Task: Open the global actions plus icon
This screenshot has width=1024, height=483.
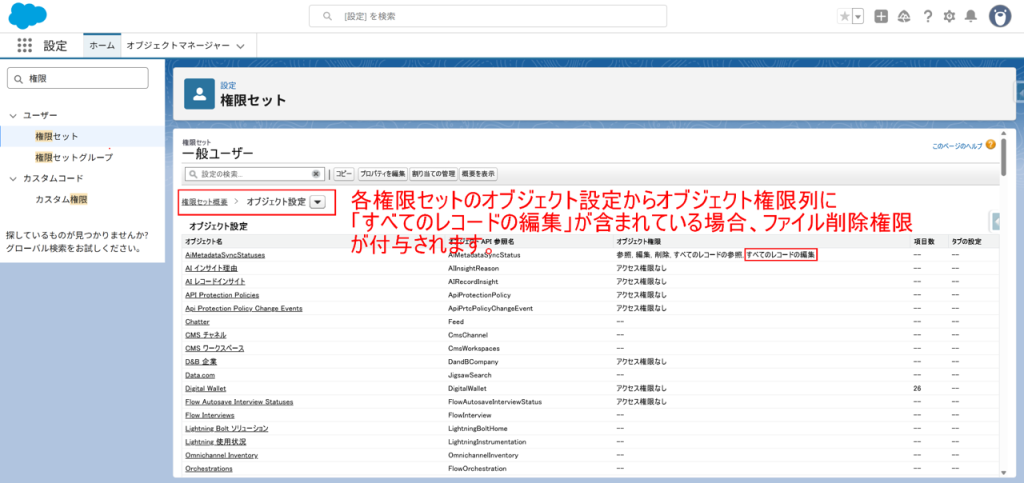Action: (881, 17)
